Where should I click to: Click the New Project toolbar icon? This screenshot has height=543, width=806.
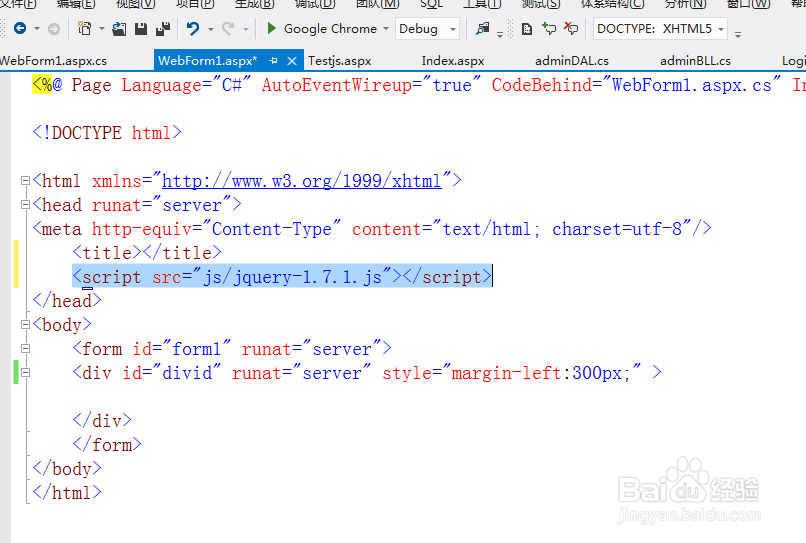click(84, 28)
